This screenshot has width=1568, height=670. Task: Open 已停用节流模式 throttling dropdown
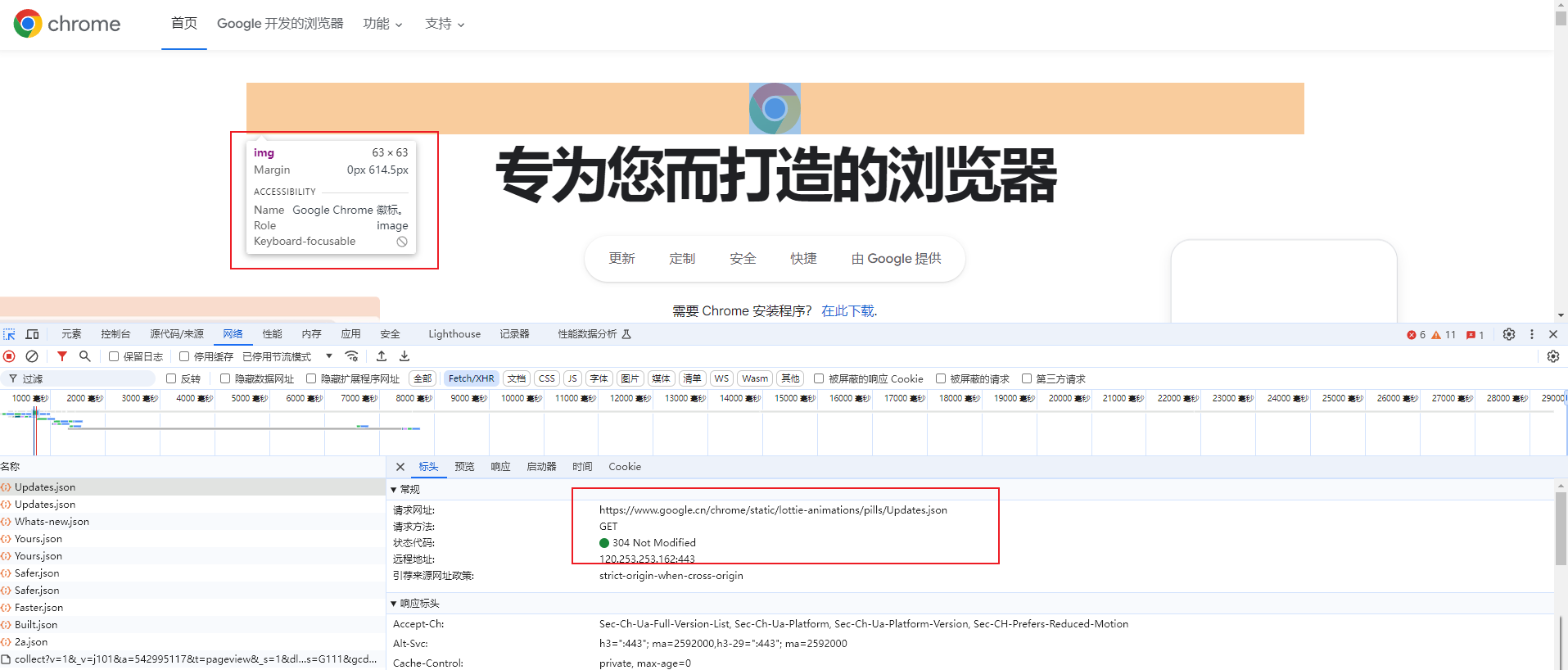coord(287,356)
